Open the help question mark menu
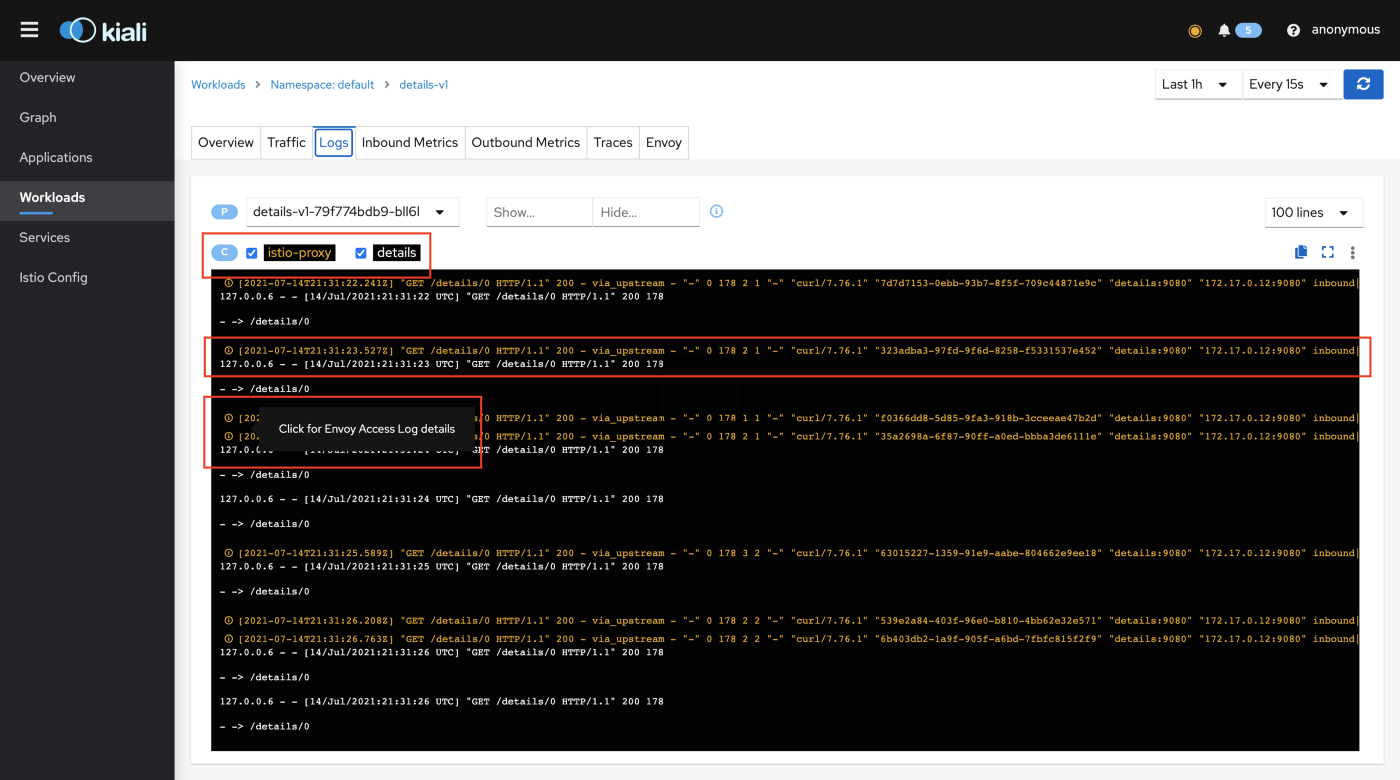This screenshot has width=1400, height=780. (x=1293, y=31)
